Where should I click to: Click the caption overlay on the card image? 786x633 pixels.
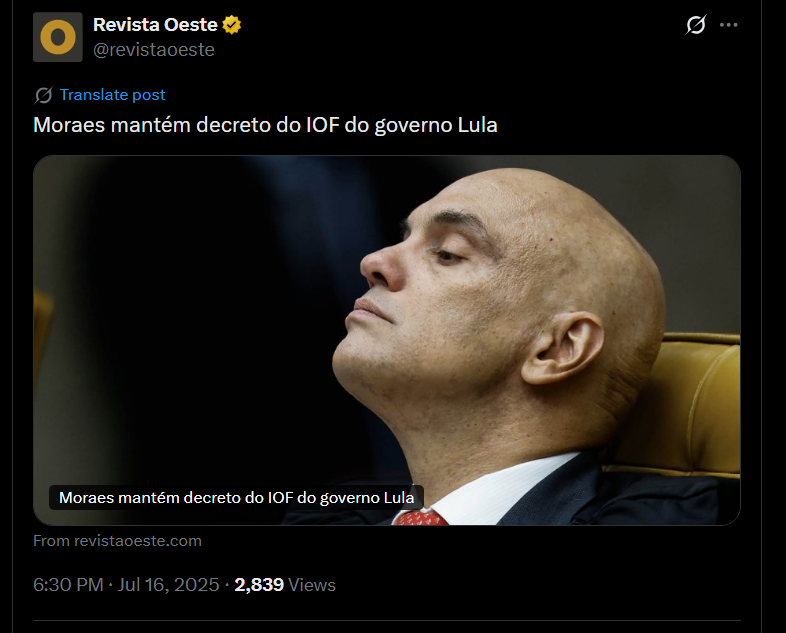236,498
